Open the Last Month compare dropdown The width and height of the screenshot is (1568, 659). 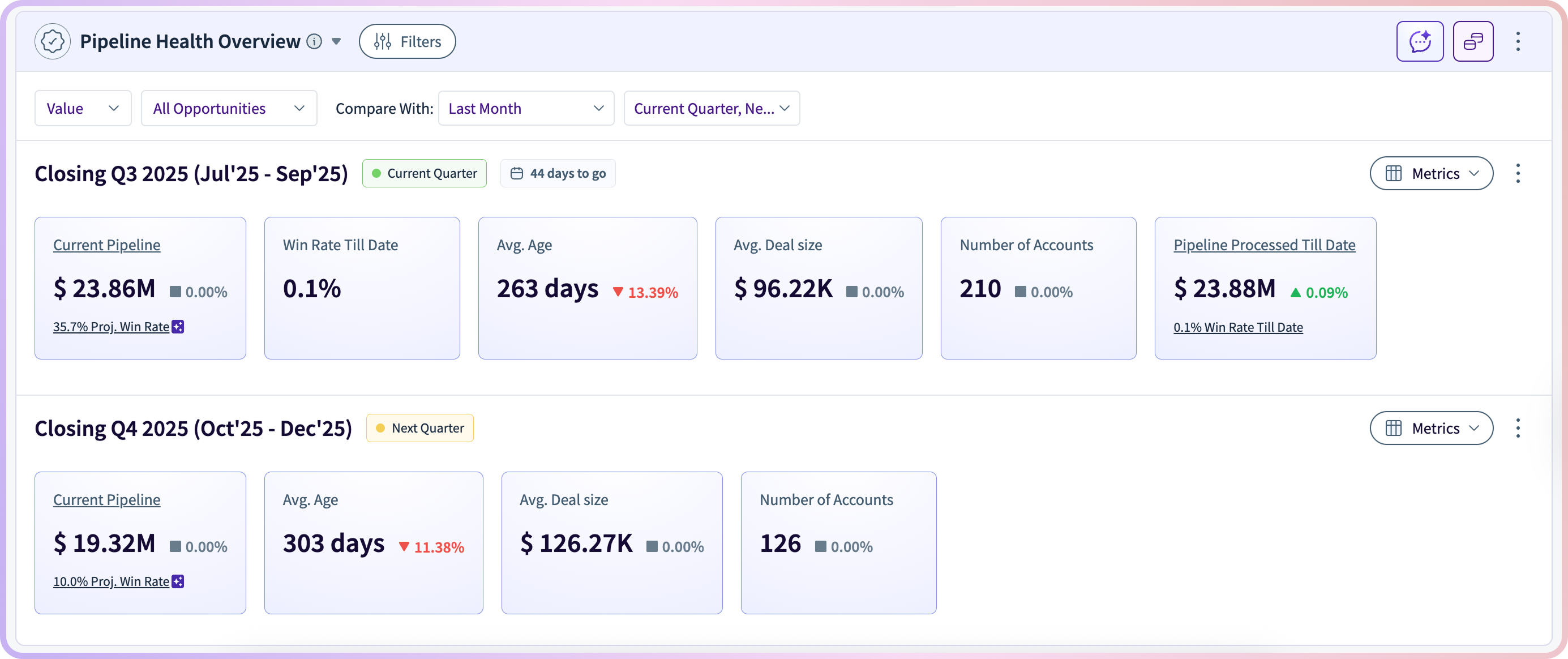526,108
